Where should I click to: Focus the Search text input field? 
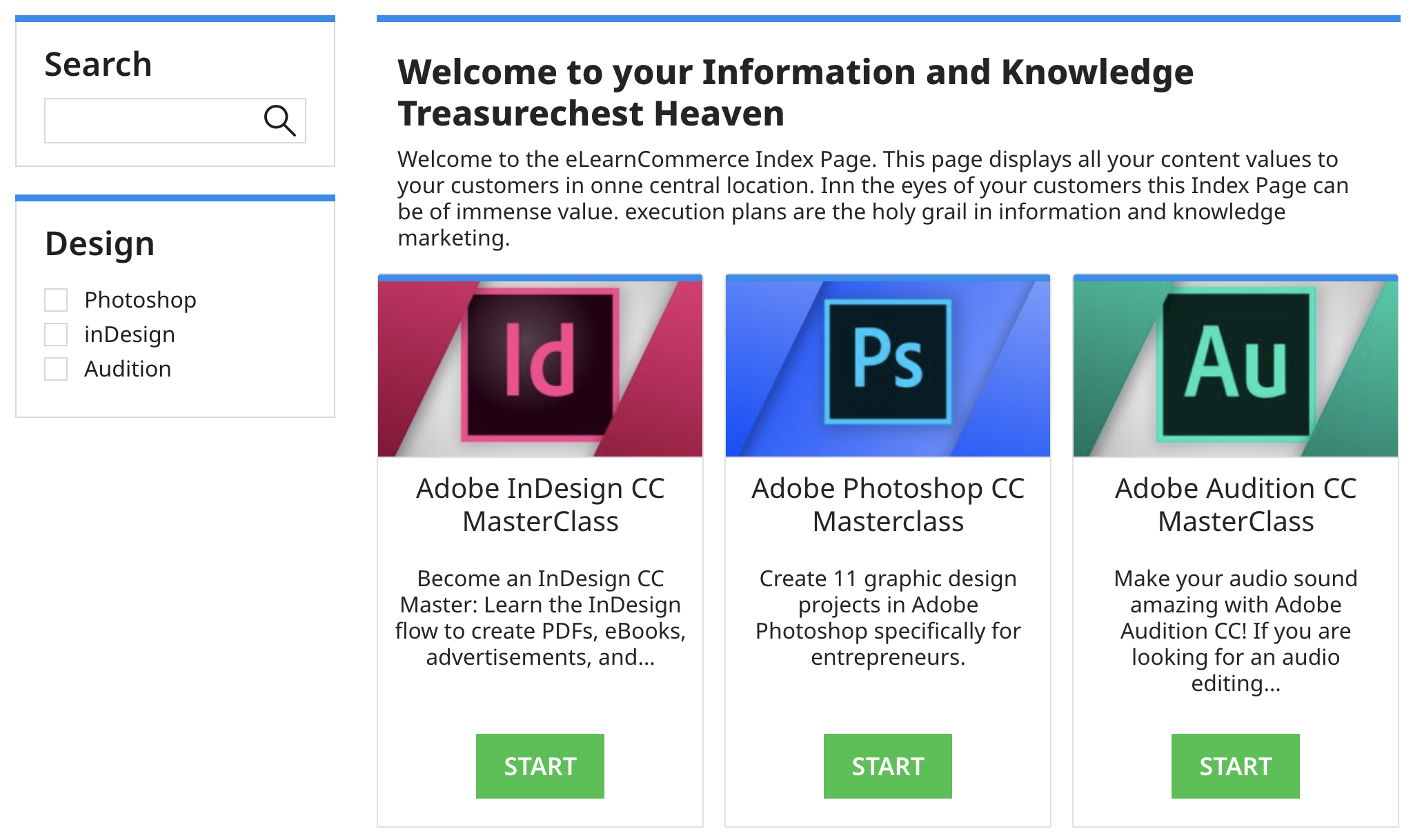pos(152,121)
